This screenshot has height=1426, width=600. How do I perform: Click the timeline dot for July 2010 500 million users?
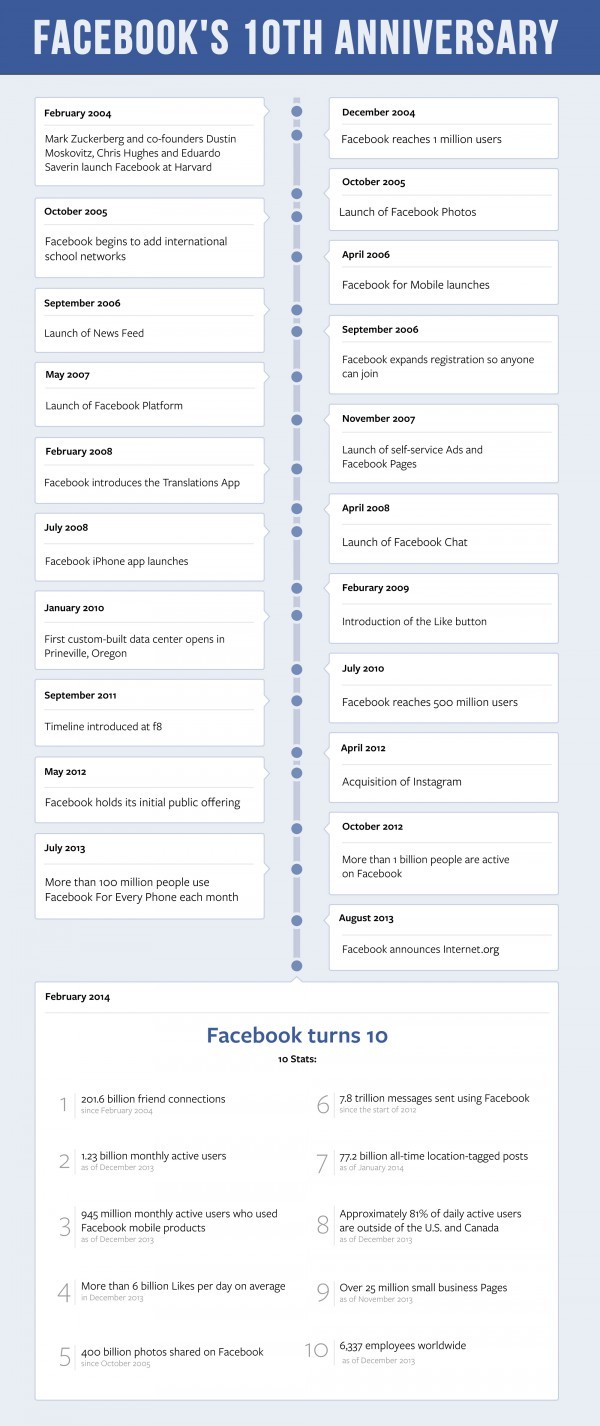(296, 668)
